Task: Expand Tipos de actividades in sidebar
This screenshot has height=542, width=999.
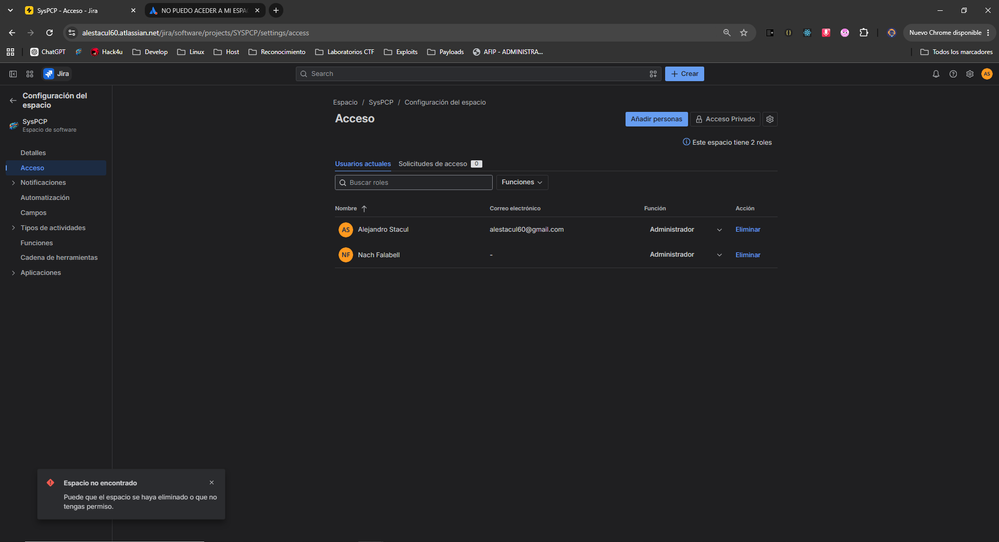Action: [13, 228]
